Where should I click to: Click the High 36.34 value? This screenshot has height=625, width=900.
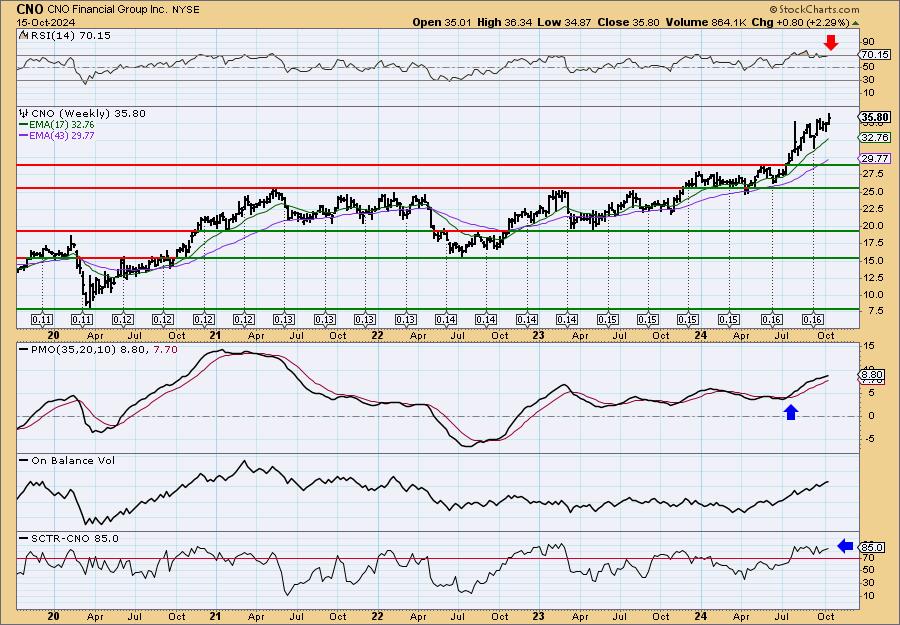click(x=505, y=22)
